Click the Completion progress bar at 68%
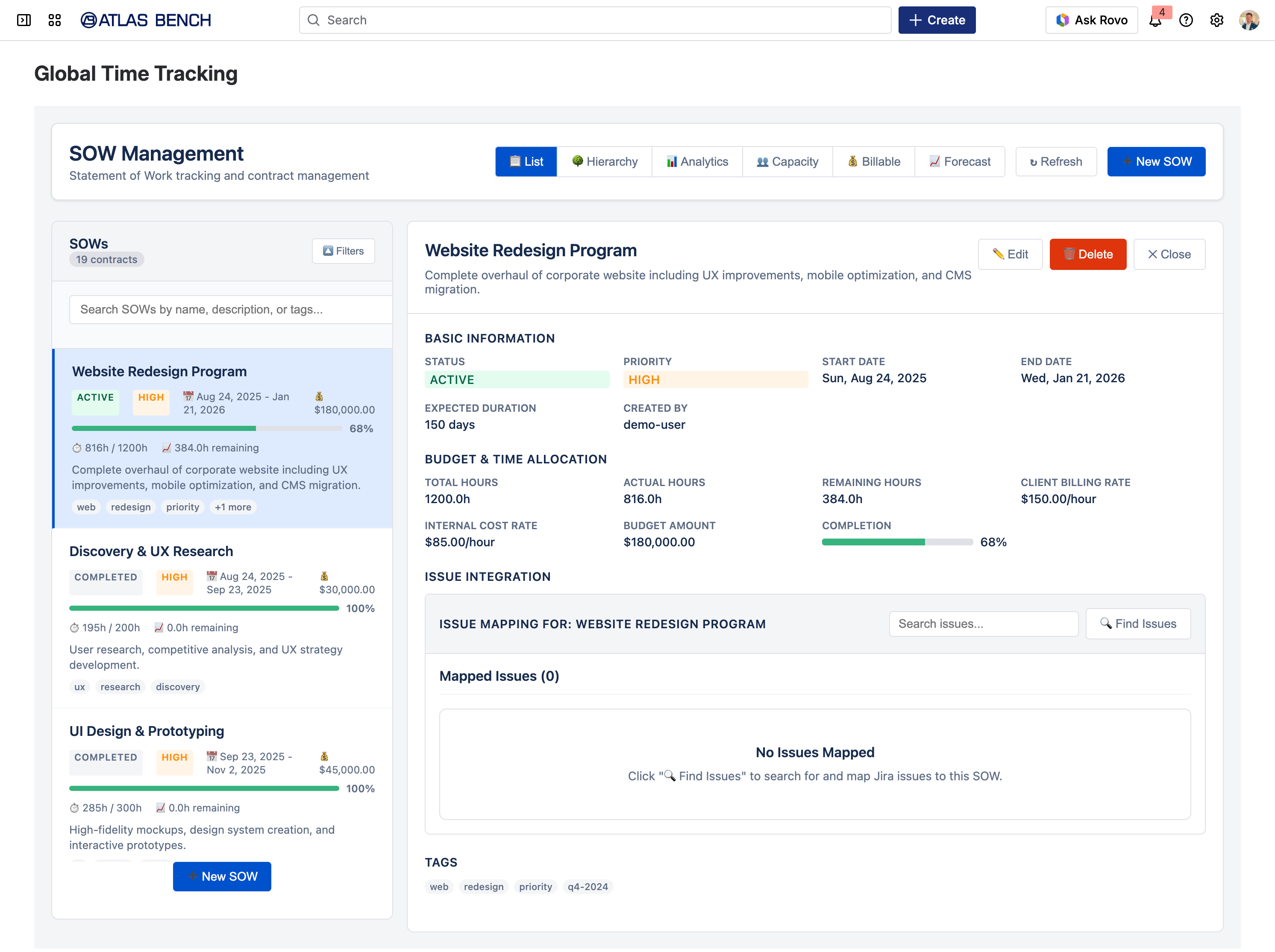This screenshot has height=952, width=1275. pos(897,542)
